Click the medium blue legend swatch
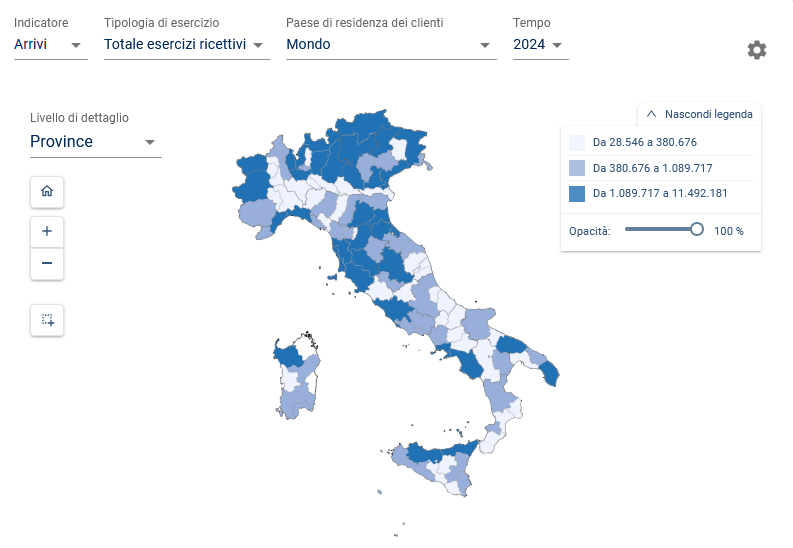793x548 pixels. [x=577, y=168]
